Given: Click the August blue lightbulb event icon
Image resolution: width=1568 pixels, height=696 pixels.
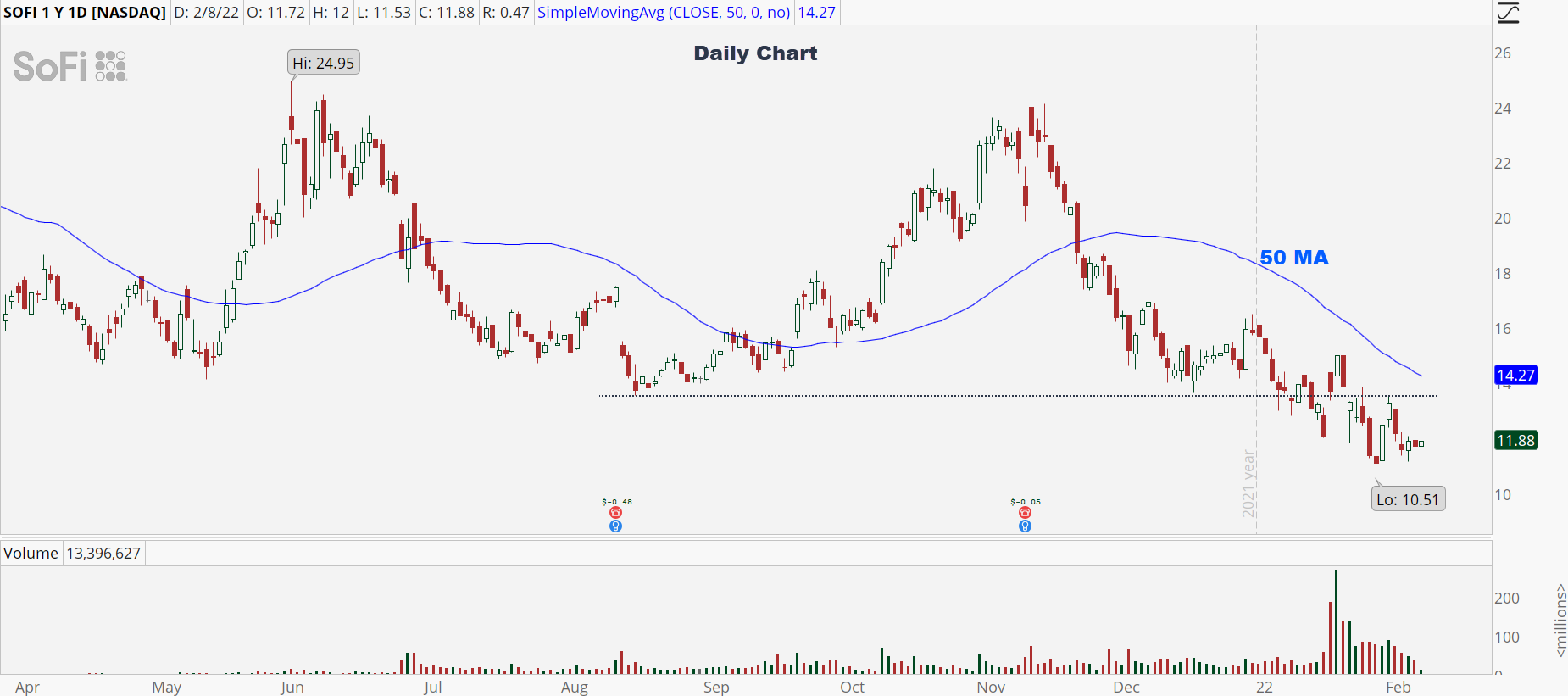Looking at the screenshot, I should pyautogui.click(x=616, y=526).
